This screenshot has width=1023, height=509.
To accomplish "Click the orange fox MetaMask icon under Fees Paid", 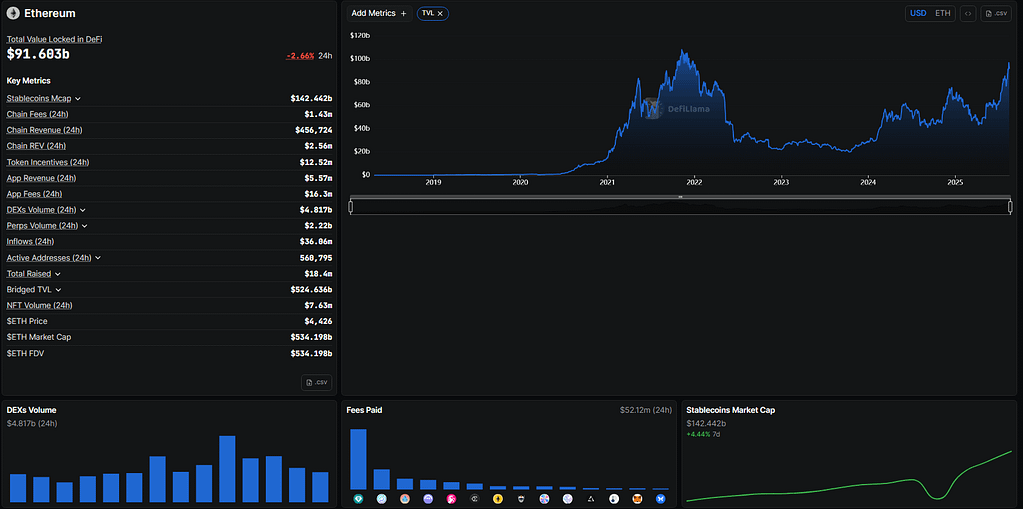I will [637, 499].
